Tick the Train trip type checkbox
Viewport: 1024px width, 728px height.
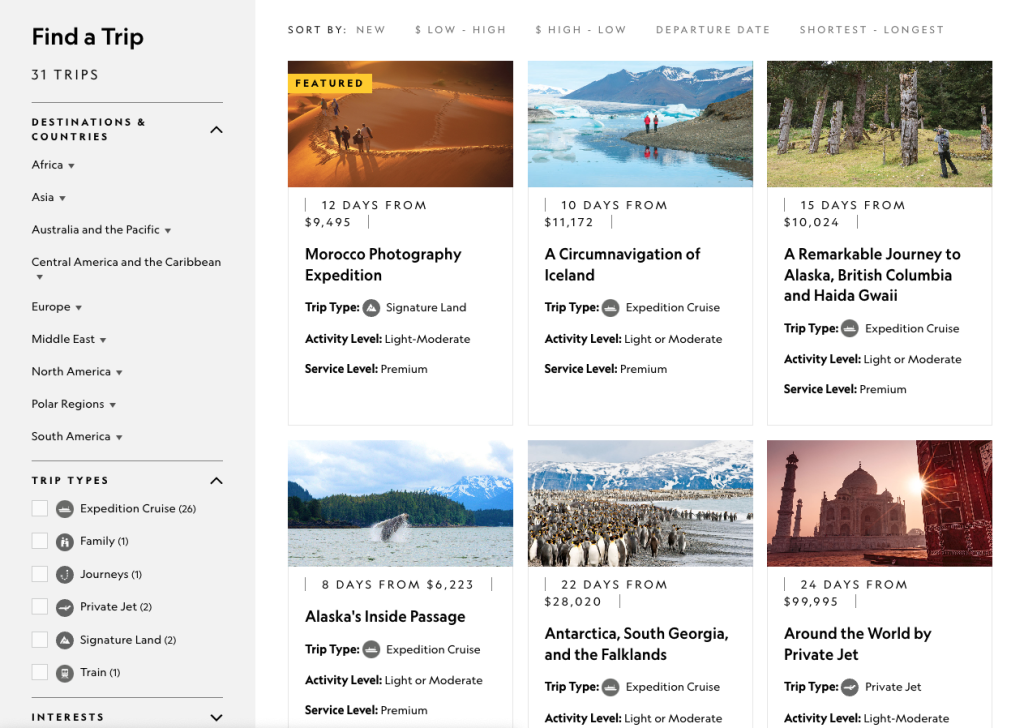pyautogui.click(x=40, y=673)
